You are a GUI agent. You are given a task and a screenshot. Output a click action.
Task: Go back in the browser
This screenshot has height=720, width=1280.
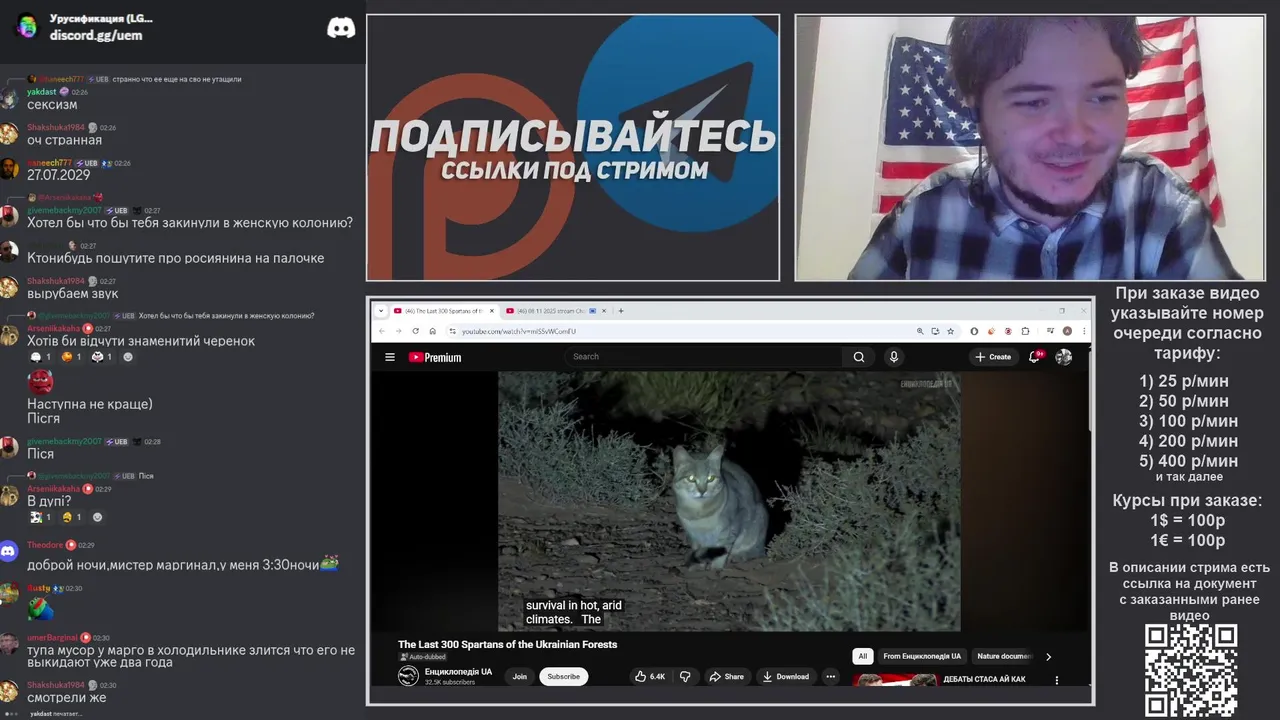[x=381, y=331]
